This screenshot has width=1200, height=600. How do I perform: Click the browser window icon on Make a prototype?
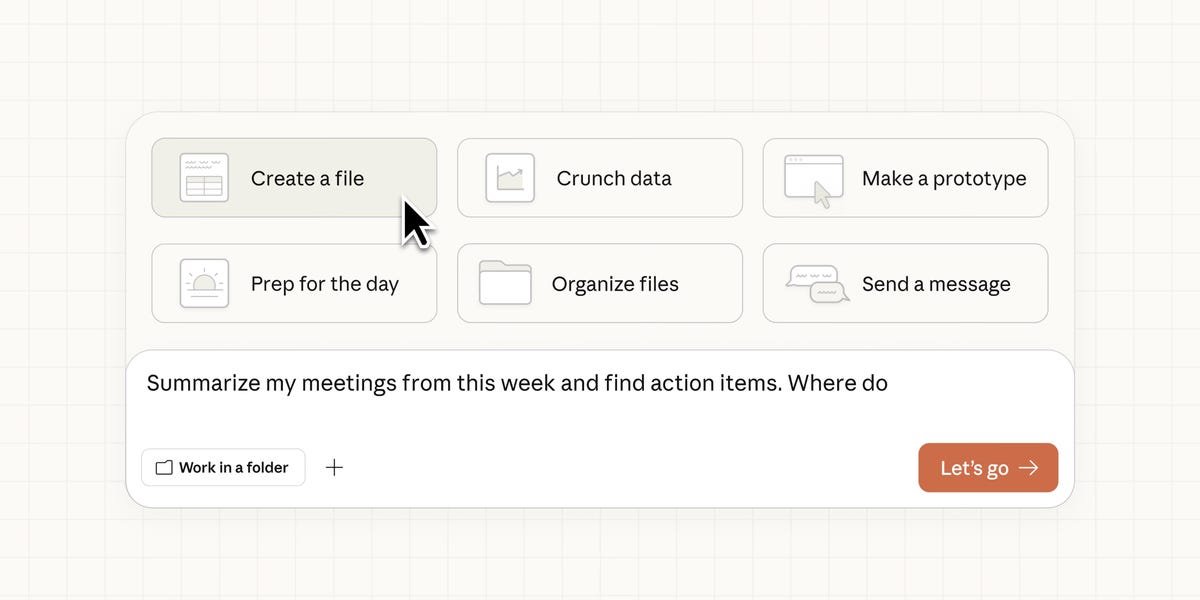click(x=813, y=179)
